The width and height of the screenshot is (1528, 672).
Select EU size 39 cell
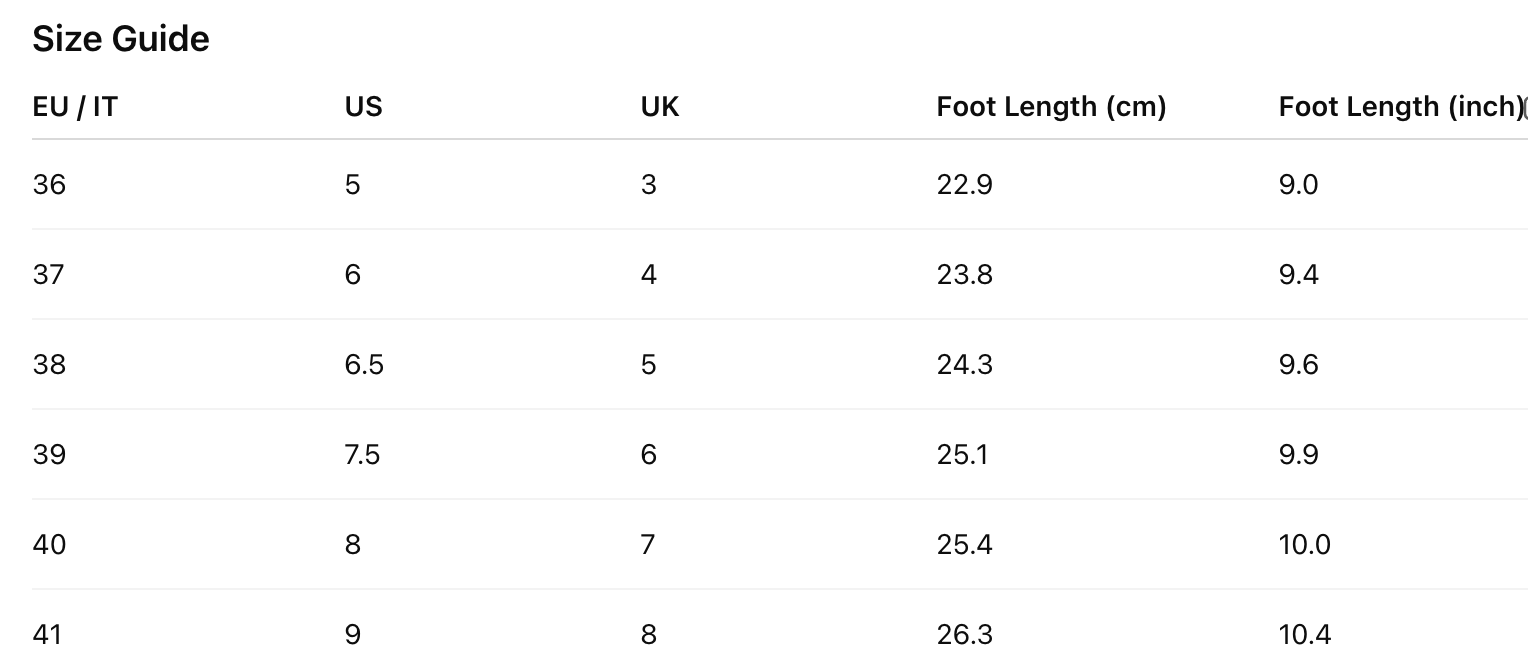click(49, 454)
